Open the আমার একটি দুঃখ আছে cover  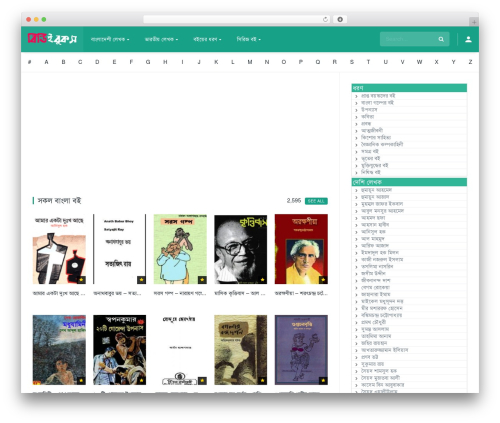tap(59, 249)
